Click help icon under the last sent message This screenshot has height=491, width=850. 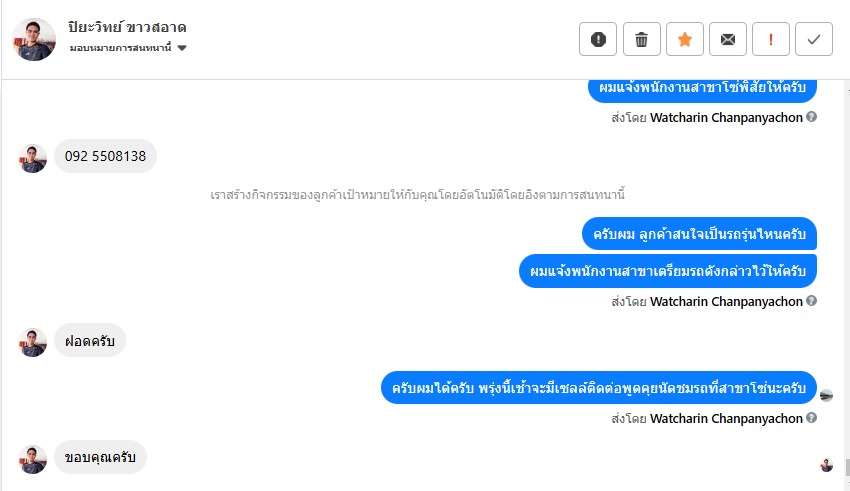tap(812, 418)
